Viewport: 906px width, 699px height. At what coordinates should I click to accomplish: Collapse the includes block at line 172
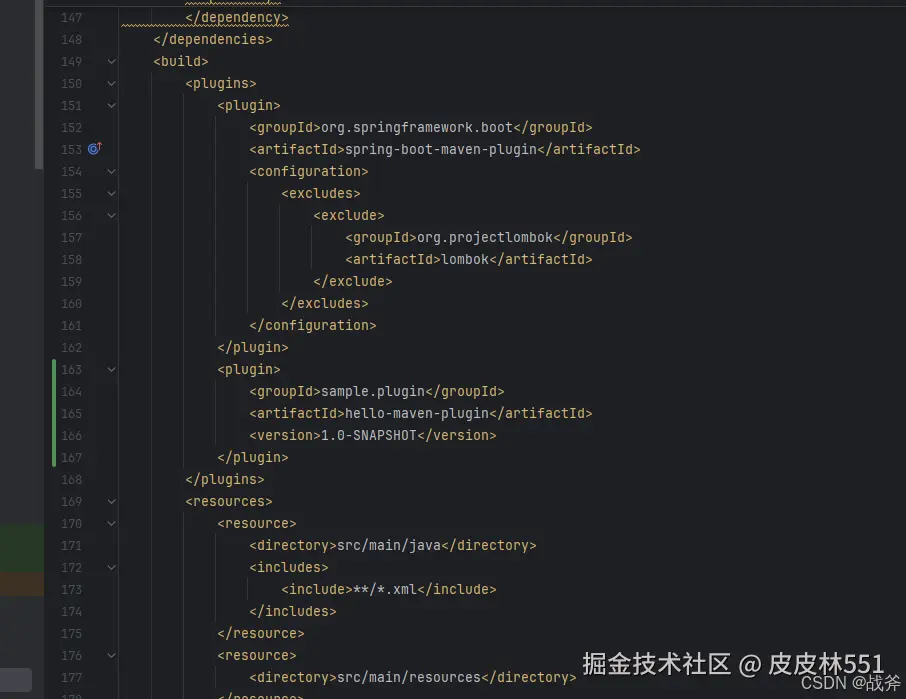[111, 567]
